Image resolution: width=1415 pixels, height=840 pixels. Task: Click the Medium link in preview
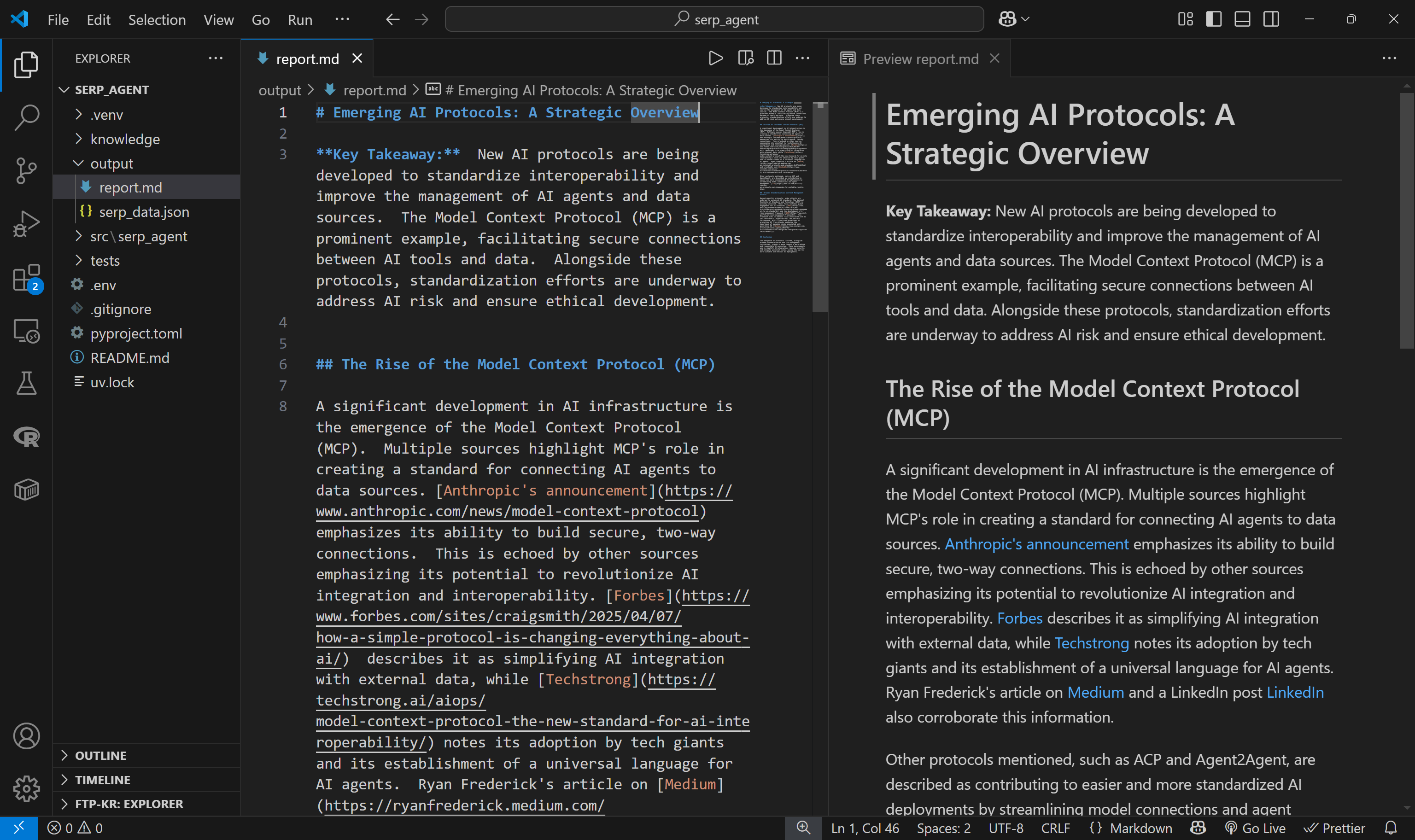point(1095,692)
